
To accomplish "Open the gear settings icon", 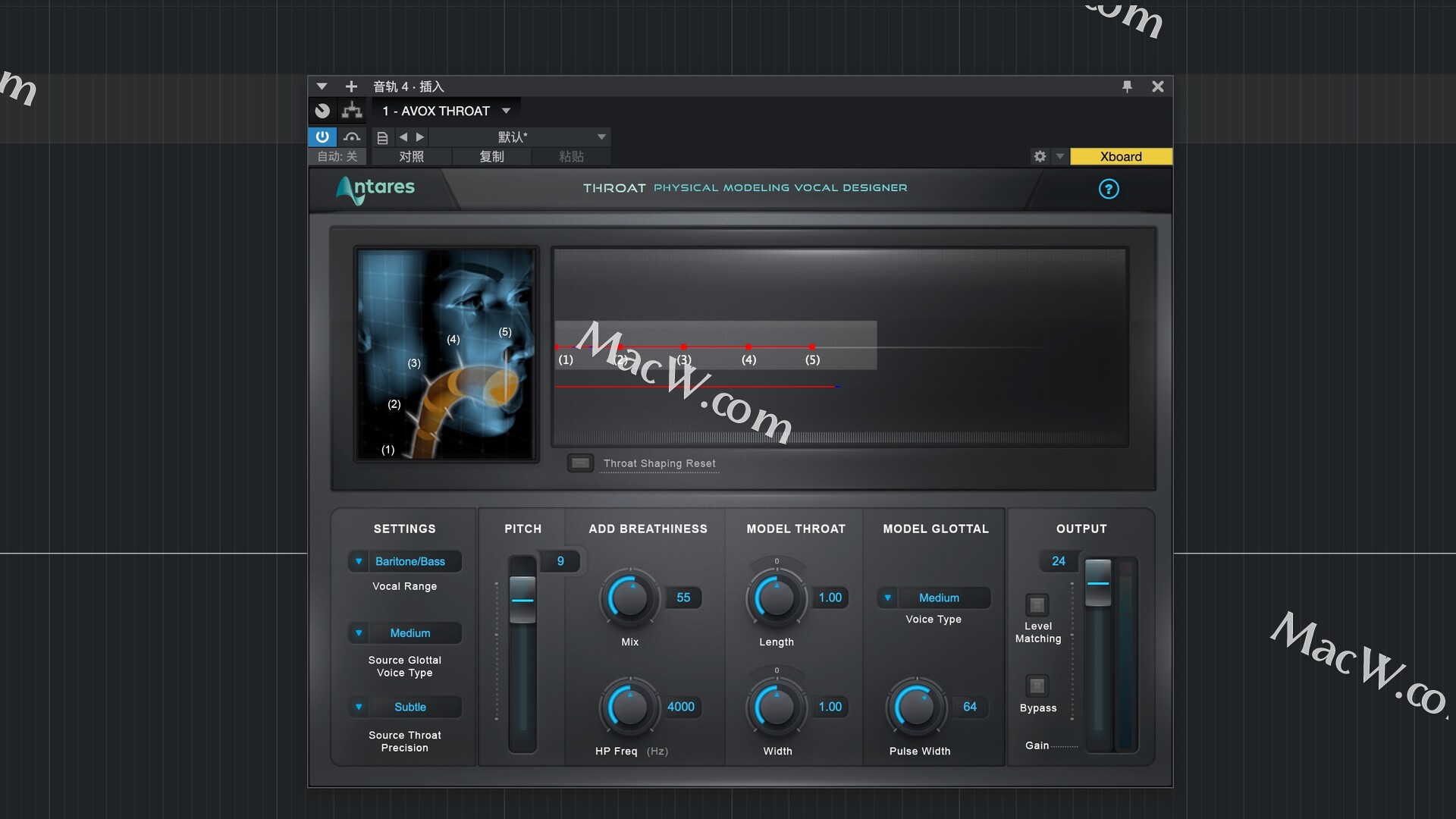I will 1040,156.
